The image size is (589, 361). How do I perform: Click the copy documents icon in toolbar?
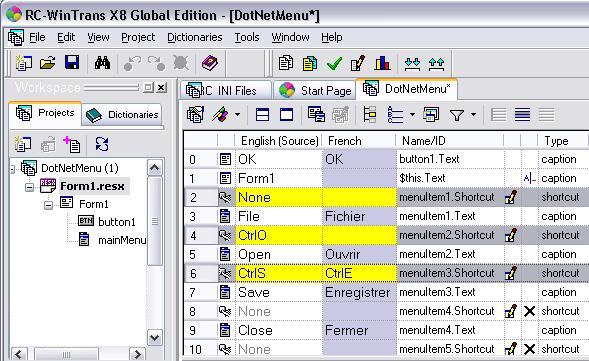coord(285,63)
